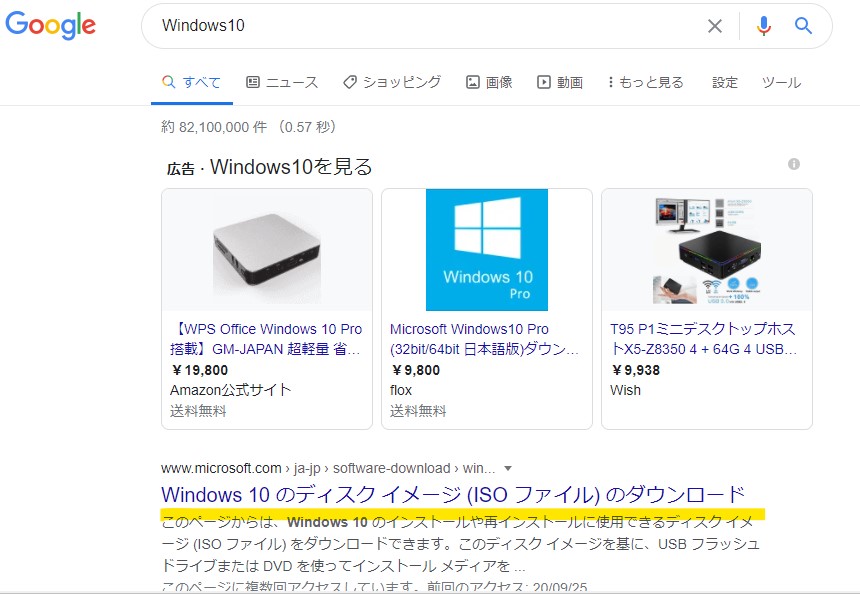
Task: Click the 画像 picture icon
Action: pyautogui.click(x=473, y=82)
